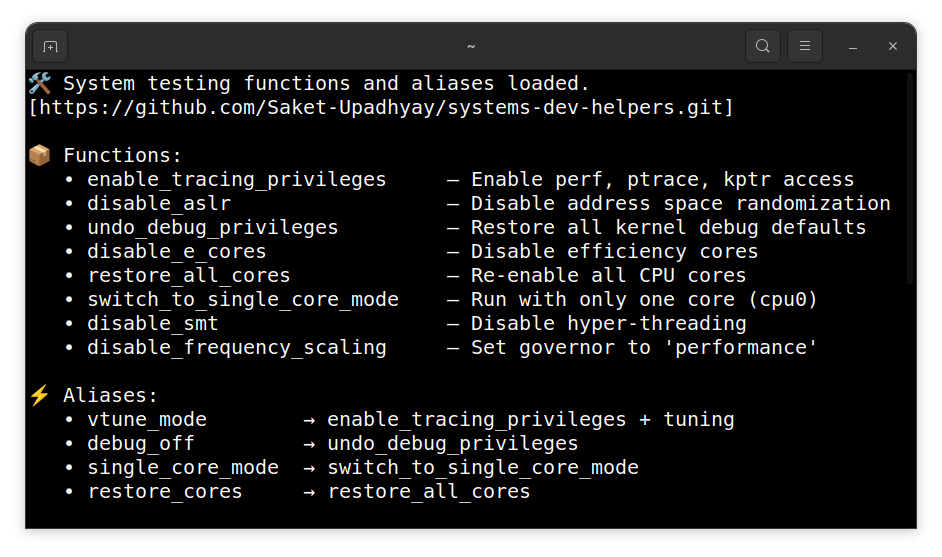The height and width of the screenshot is (557, 942).
Task: Open a new terminal tab
Action: pyautogui.click(x=50, y=46)
